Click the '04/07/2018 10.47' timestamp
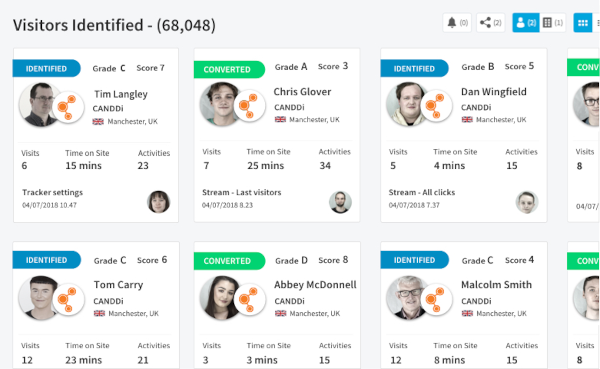 click(49, 205)
